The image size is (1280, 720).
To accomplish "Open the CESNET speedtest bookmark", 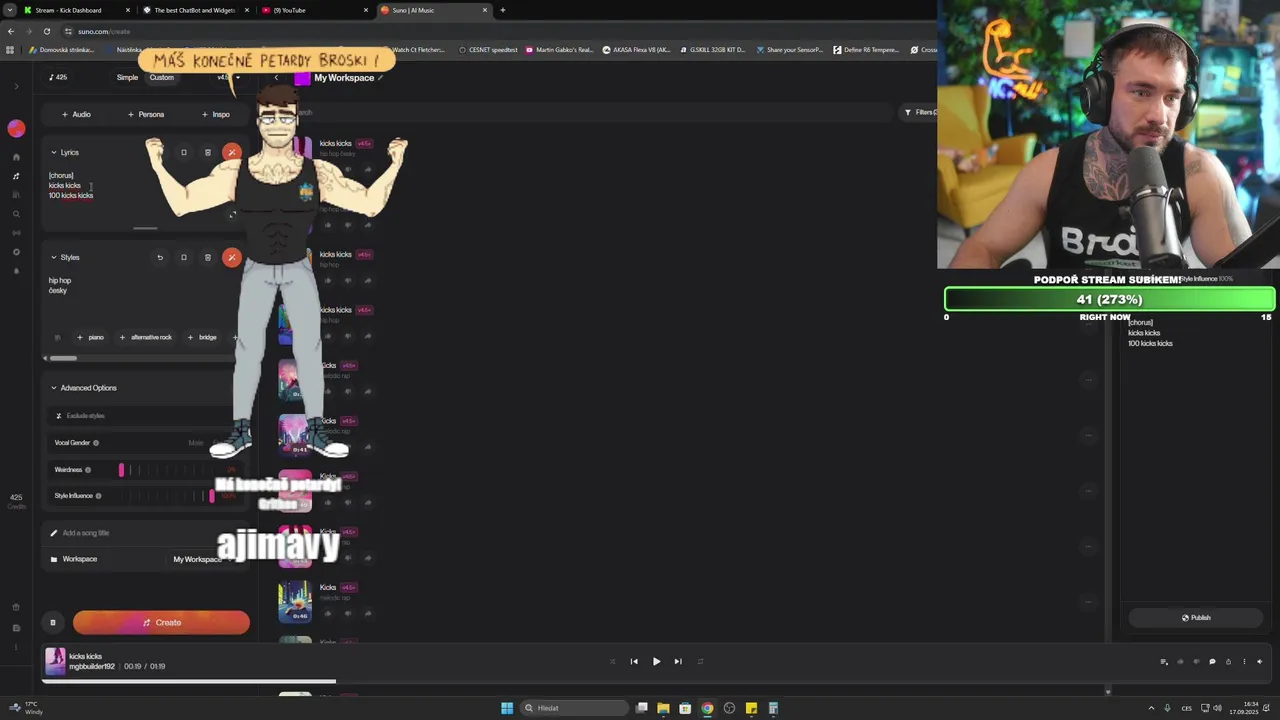I will pyautogui.click(x=489, y=50).
